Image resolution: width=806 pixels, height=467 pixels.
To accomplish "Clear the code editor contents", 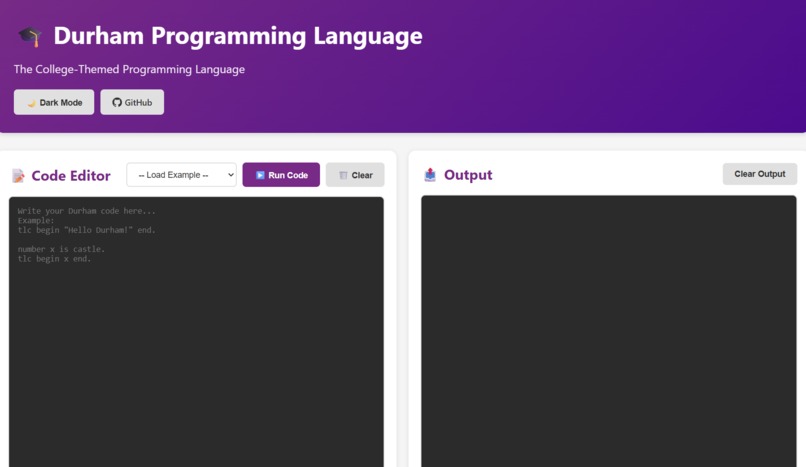I will coord(355,175).
